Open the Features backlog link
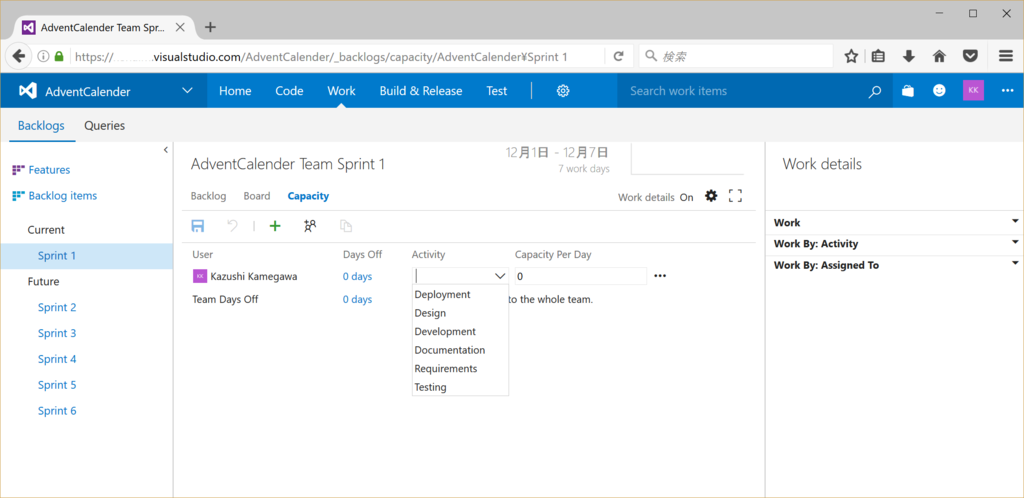 pyautogui.click(x=49, y=170)
